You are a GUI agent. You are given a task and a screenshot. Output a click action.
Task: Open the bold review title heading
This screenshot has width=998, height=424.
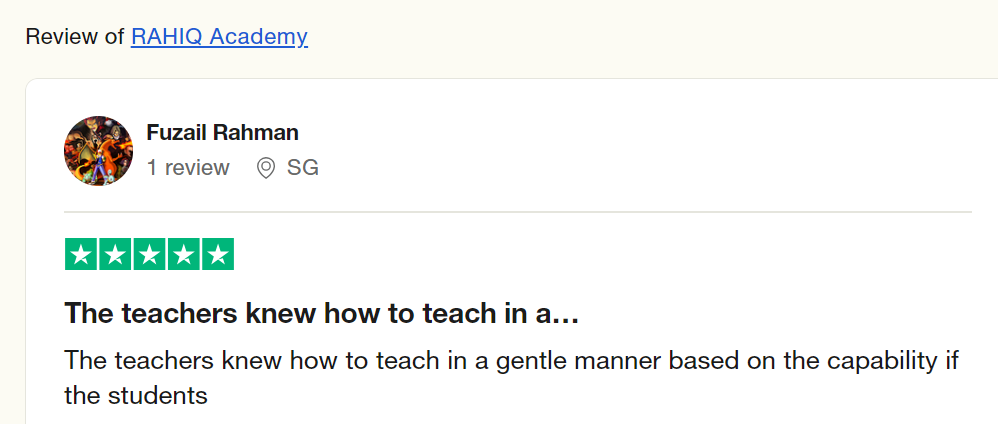click(320, 313)
